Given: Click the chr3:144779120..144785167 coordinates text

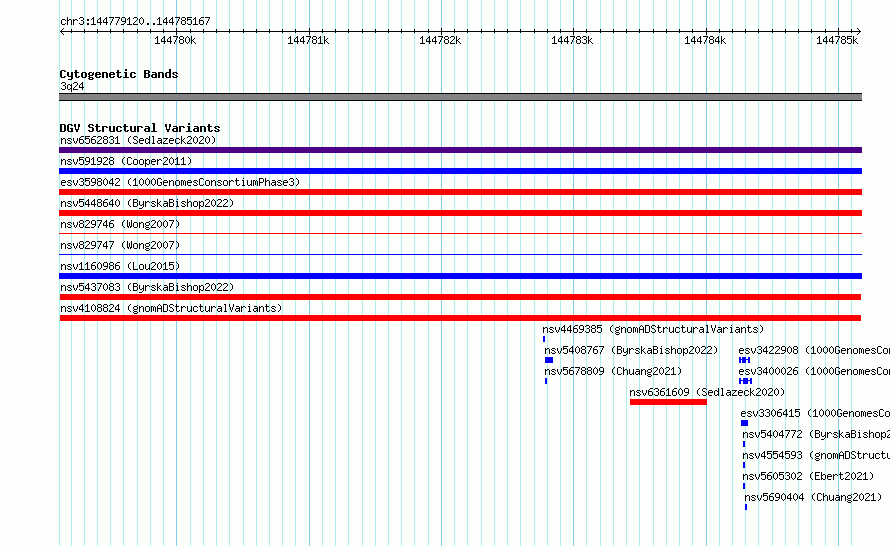Looking at the screenshot, I should click(135, 21).
